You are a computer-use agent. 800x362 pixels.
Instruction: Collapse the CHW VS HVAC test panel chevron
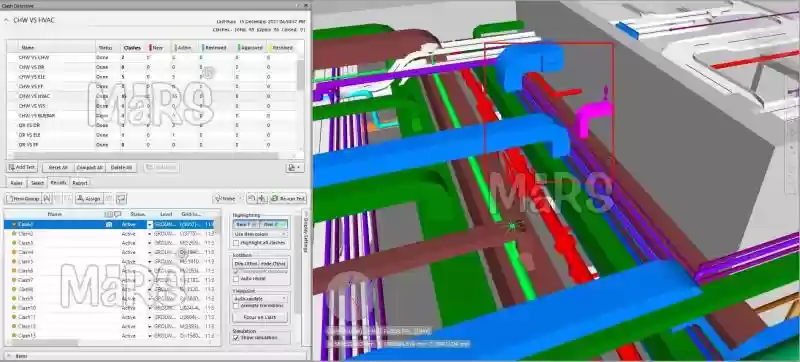coord(7,20)
